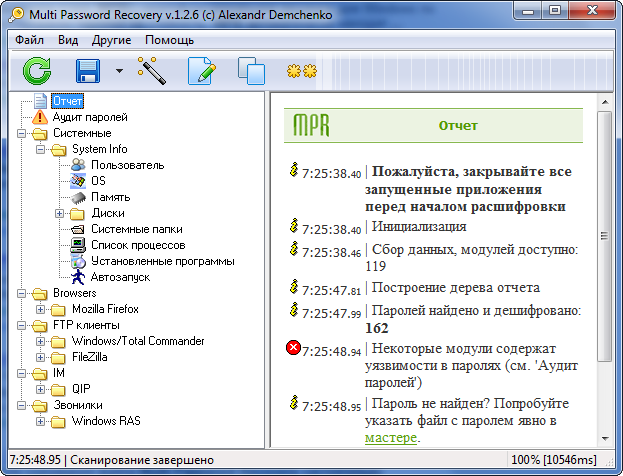Image resolution: width=623 pixels, height=476 pixels.
Task: Select the Пользователь tree item
Action: click(128, 165)
